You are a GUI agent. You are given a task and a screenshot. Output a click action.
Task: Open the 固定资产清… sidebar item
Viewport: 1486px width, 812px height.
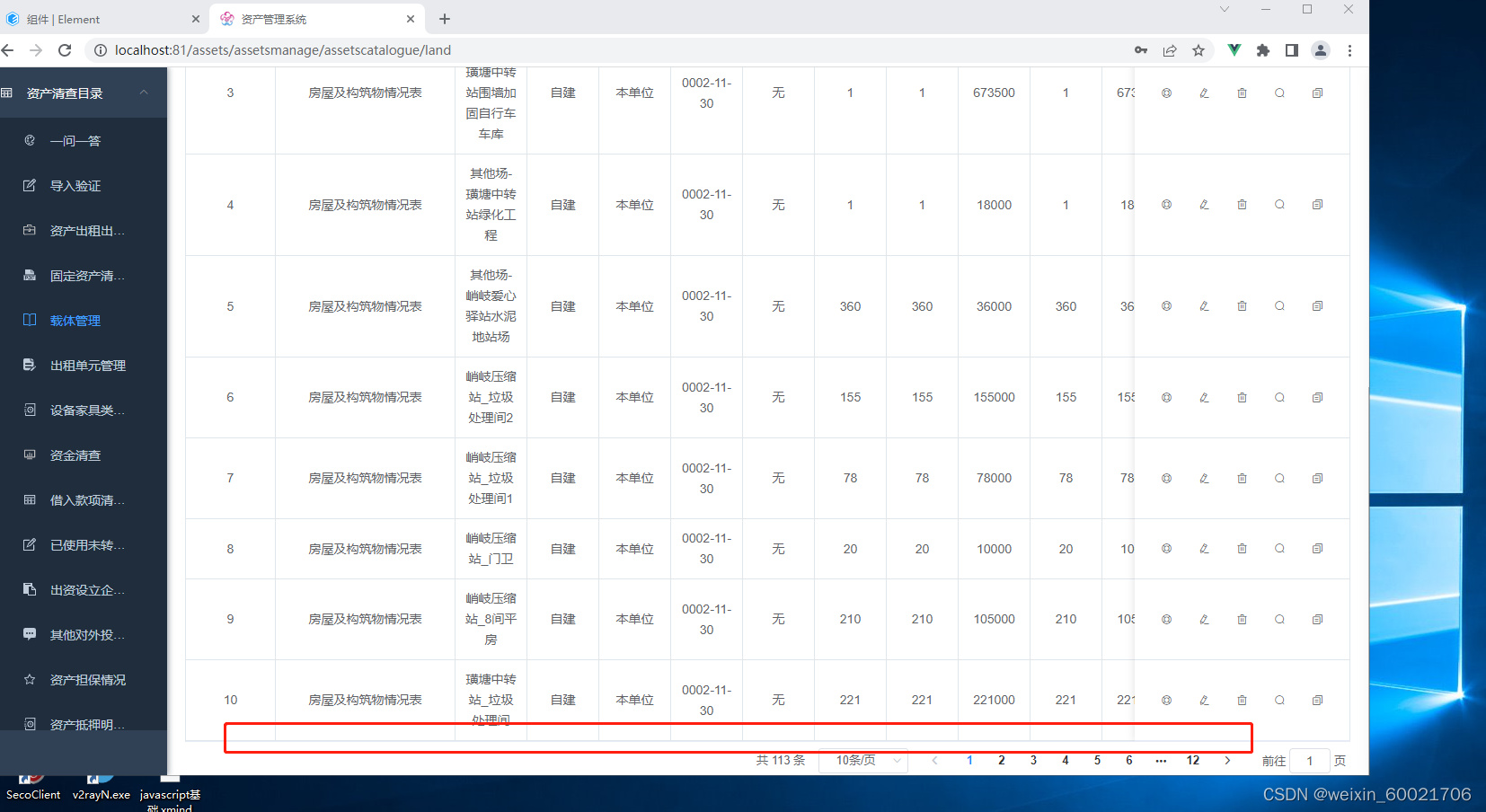pos(84,275)
